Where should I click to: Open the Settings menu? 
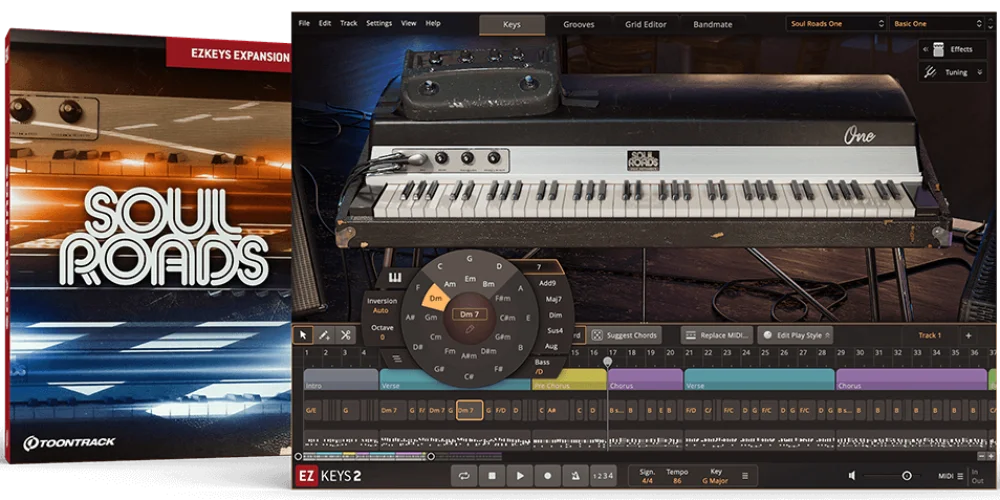(379, 23)
